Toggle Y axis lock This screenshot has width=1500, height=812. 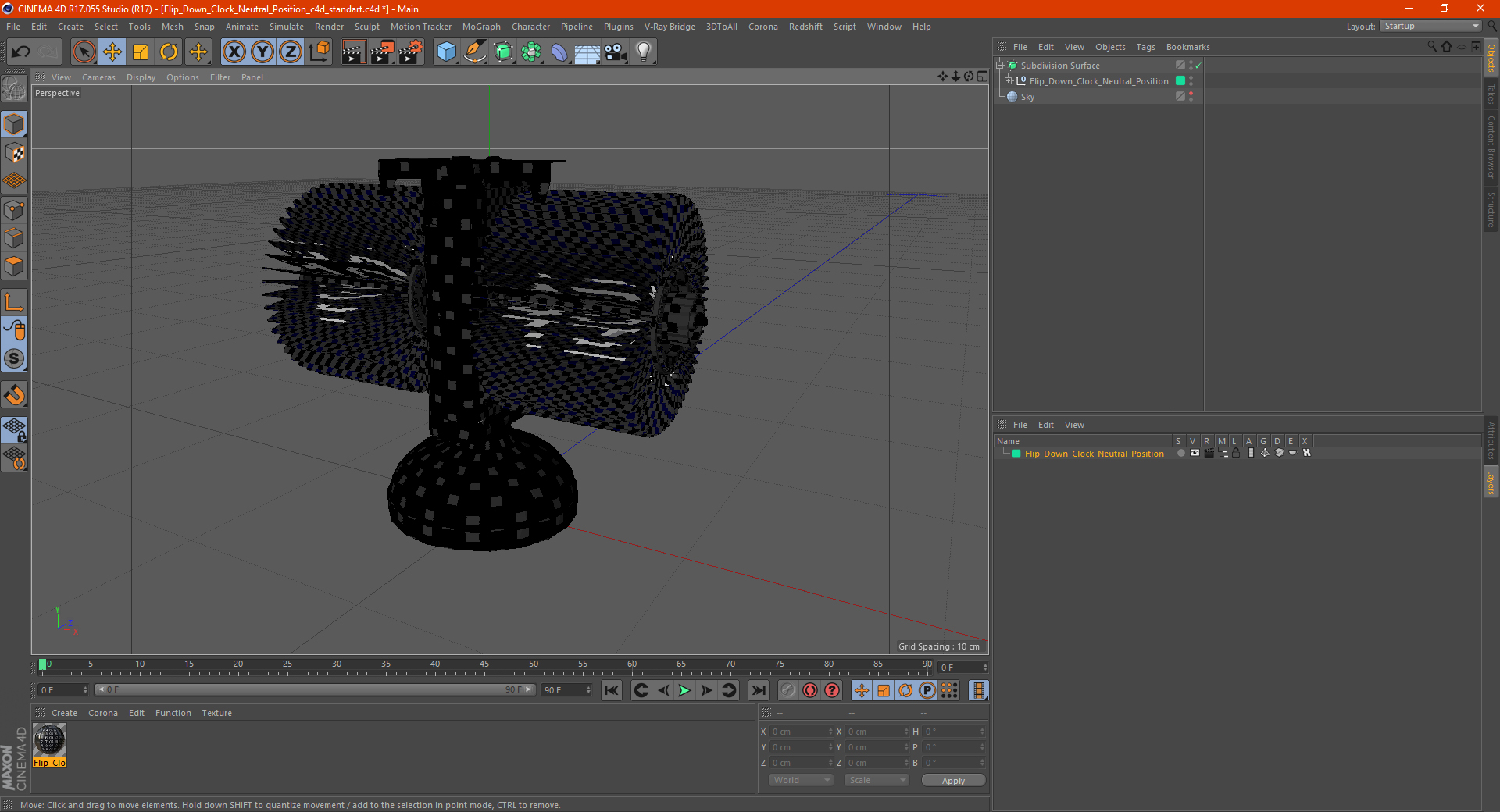(x=262, y=52)
